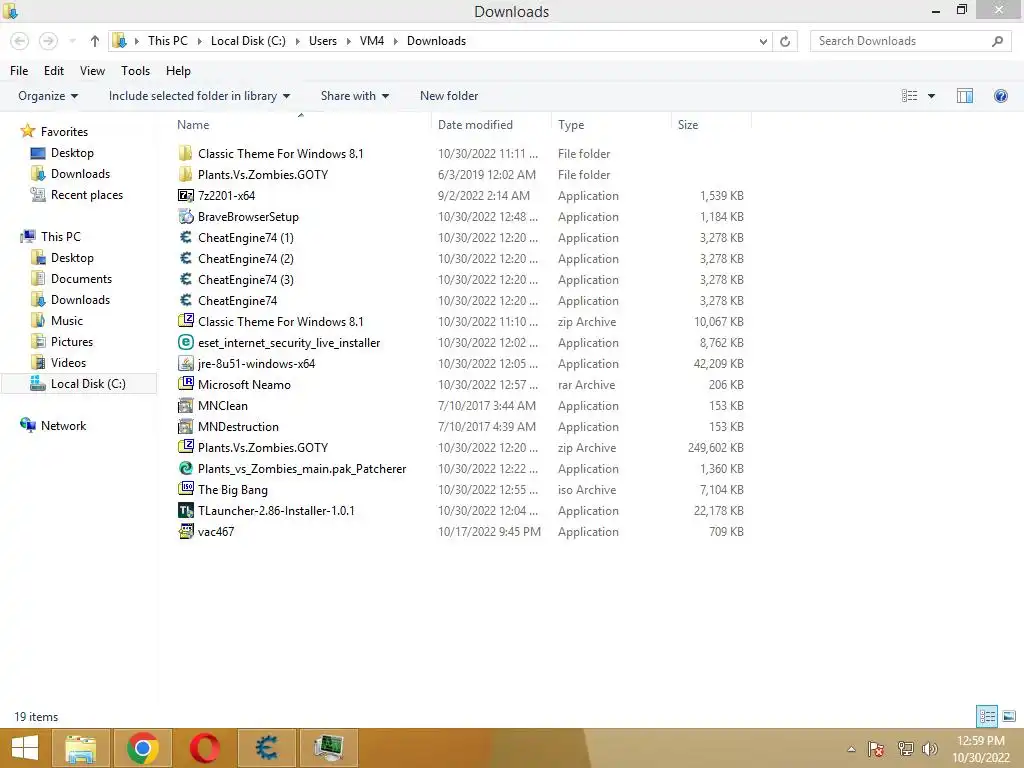The image size is (1024, 768).
Task: Select Videos in navigation pane
Action: click(69, 362)
